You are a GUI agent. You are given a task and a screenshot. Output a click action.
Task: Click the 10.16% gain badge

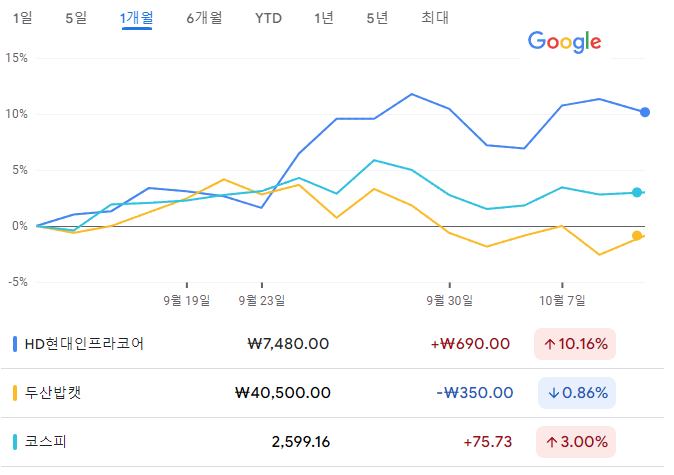pos(575,344)
